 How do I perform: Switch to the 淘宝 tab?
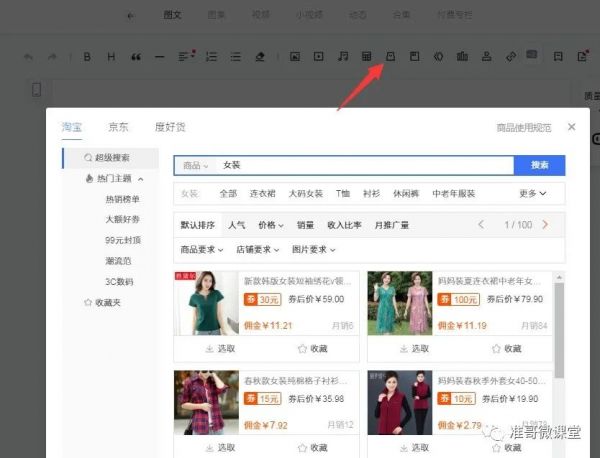tap(72, 127)
